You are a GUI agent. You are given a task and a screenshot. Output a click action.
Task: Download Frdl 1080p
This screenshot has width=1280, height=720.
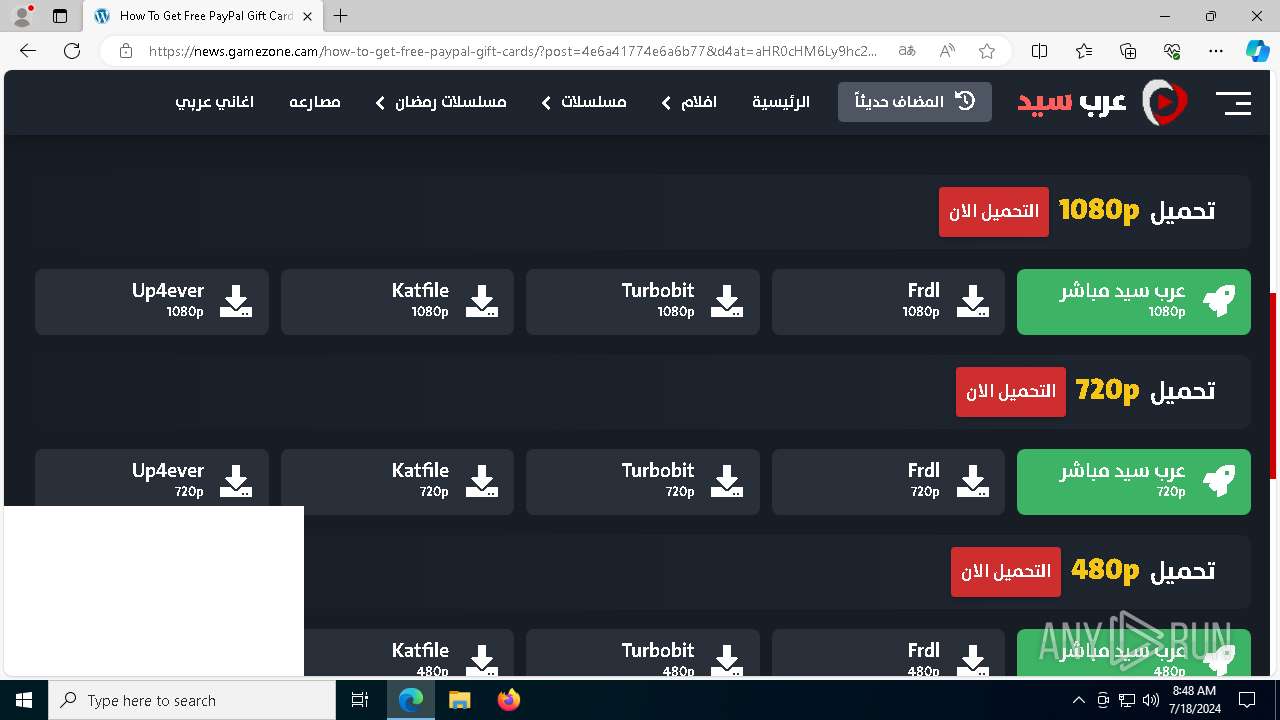(888, 301)
